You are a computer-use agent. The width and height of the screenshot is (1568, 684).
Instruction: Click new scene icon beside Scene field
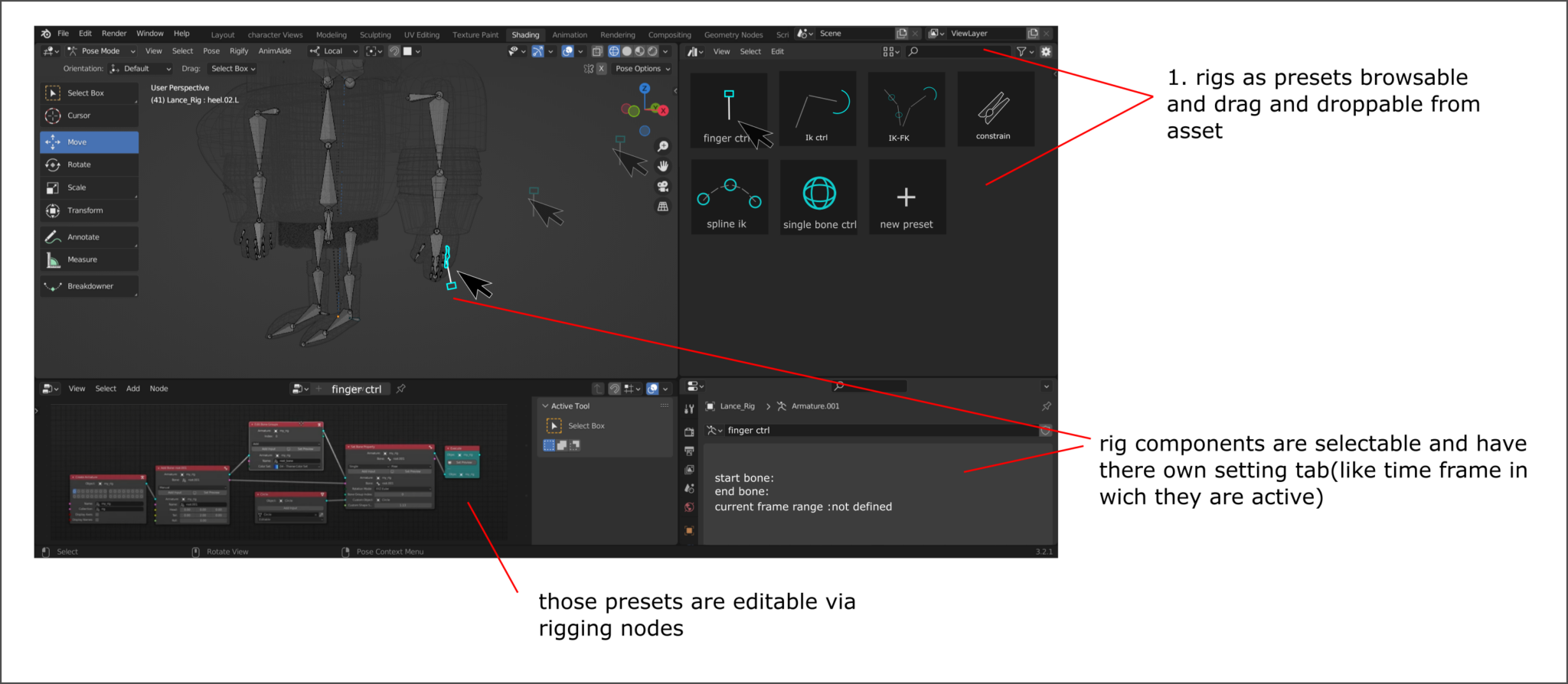point(902,34)
